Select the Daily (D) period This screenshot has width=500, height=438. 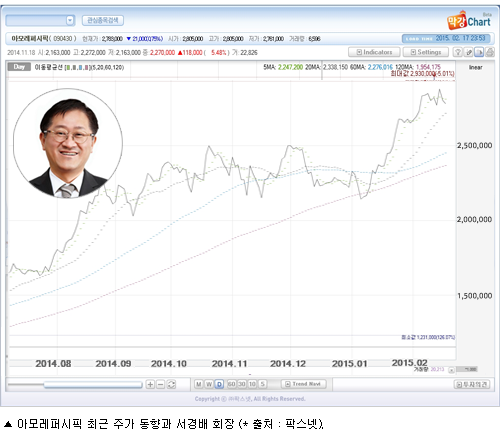[219, 384]
